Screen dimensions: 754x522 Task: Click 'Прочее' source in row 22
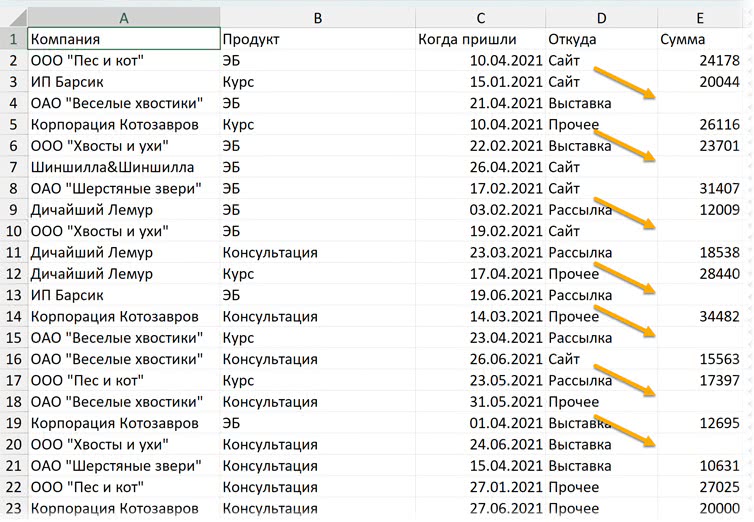coord(602,487)
